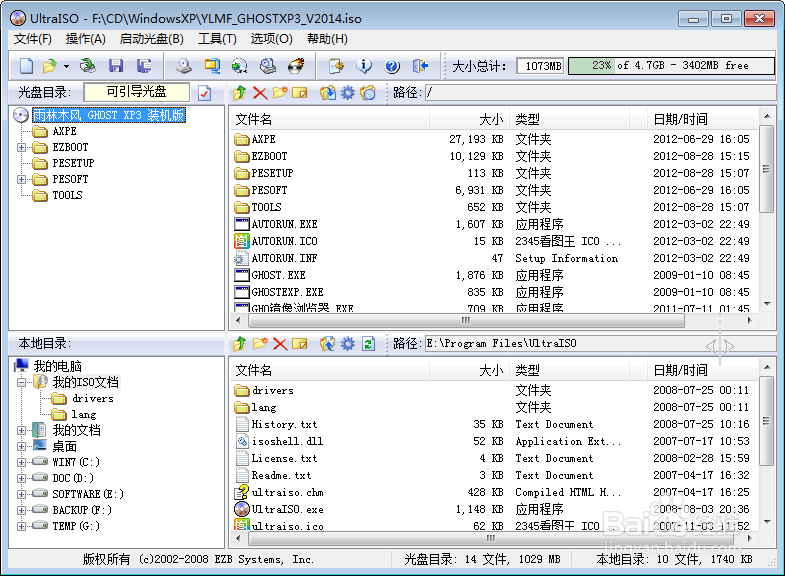Click the Convert image toolbar icon
This screenshot has width=785, height=576.
(240, 66)
